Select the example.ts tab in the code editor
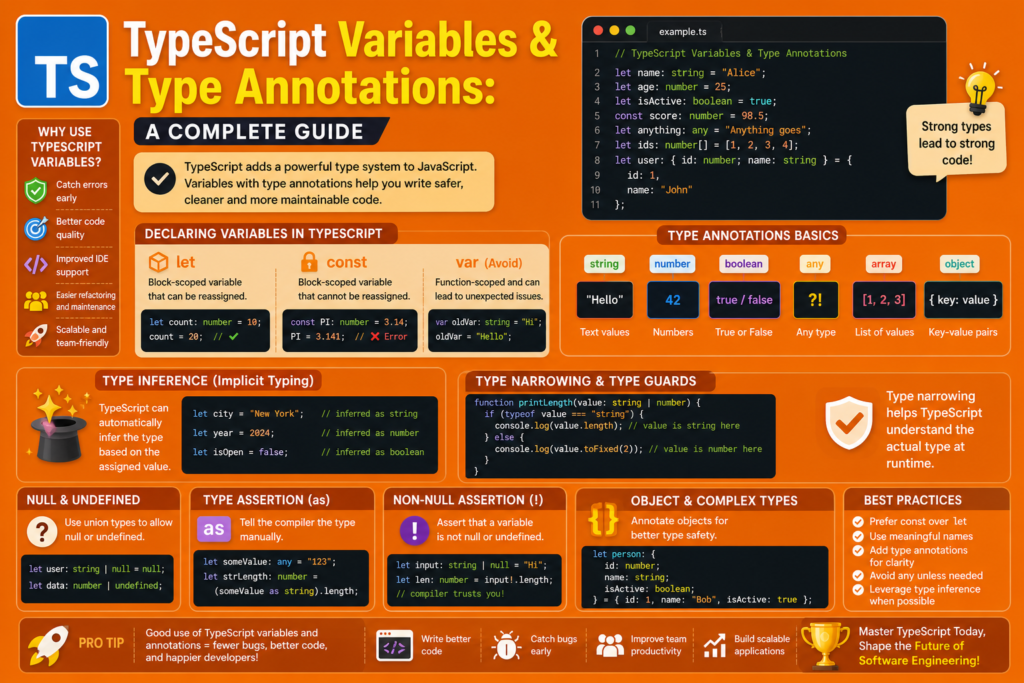 pos(682,31)
